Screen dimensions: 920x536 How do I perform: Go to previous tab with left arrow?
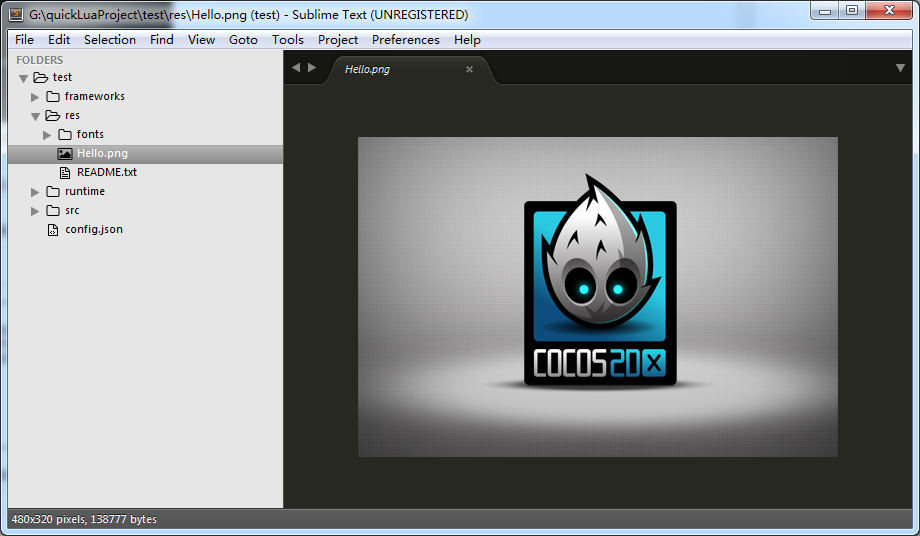tap(296, 67)
